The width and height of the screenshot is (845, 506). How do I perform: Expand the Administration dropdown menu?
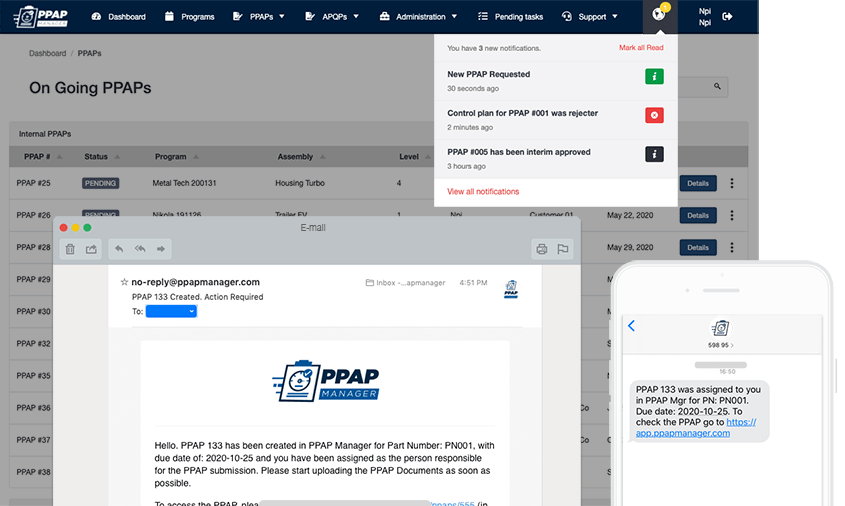point(418,17)
